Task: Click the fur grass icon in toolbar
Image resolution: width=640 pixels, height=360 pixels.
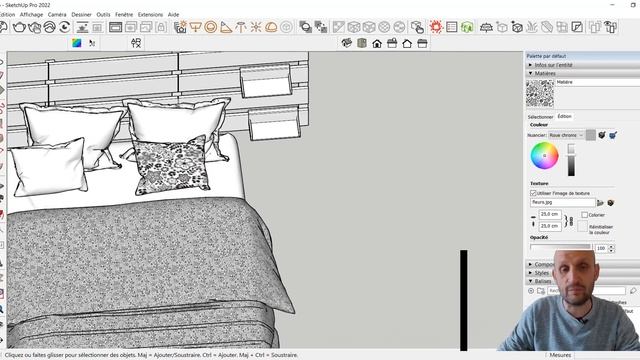Action: coord(531,27)
